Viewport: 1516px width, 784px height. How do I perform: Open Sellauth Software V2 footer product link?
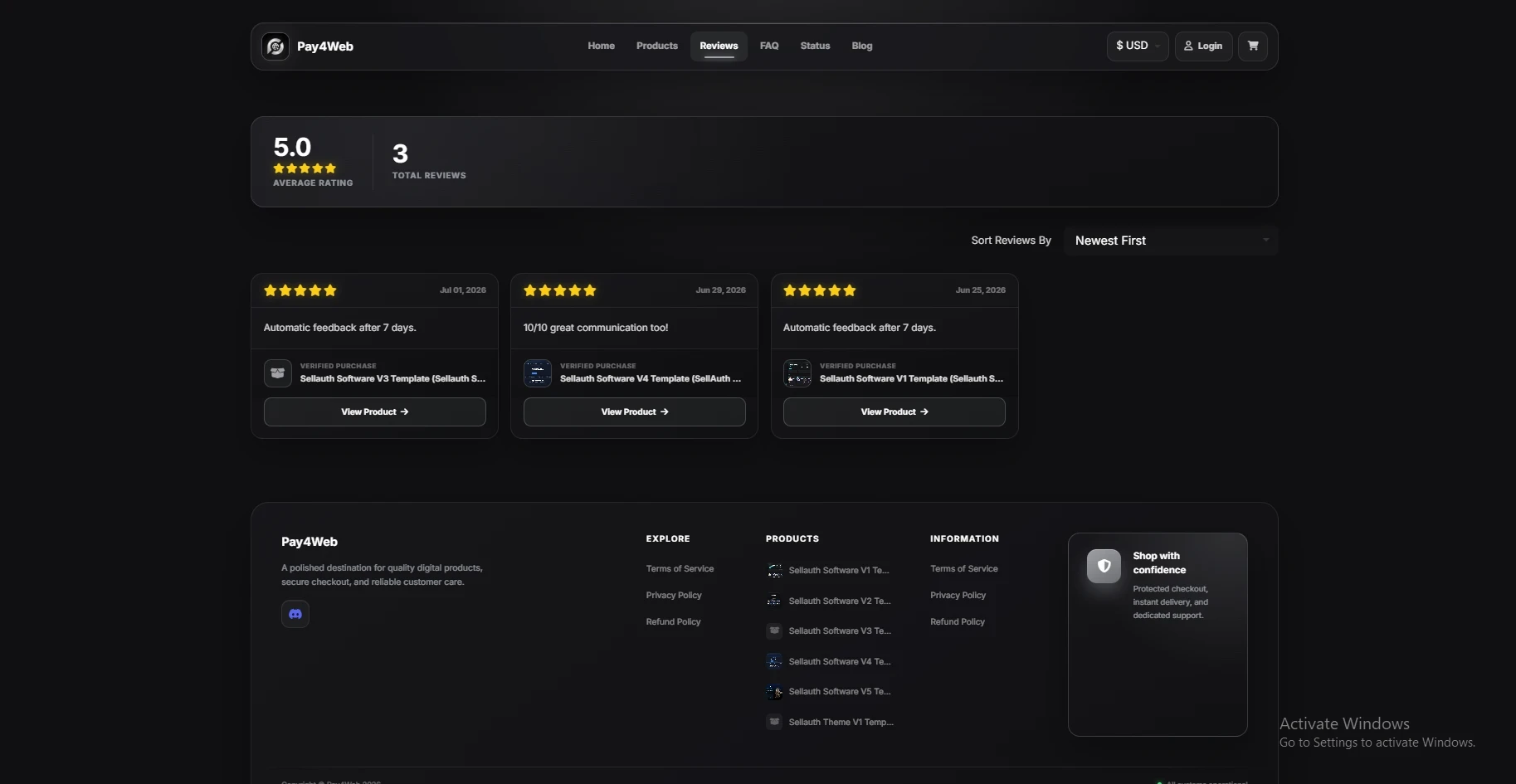coord(840,601)
